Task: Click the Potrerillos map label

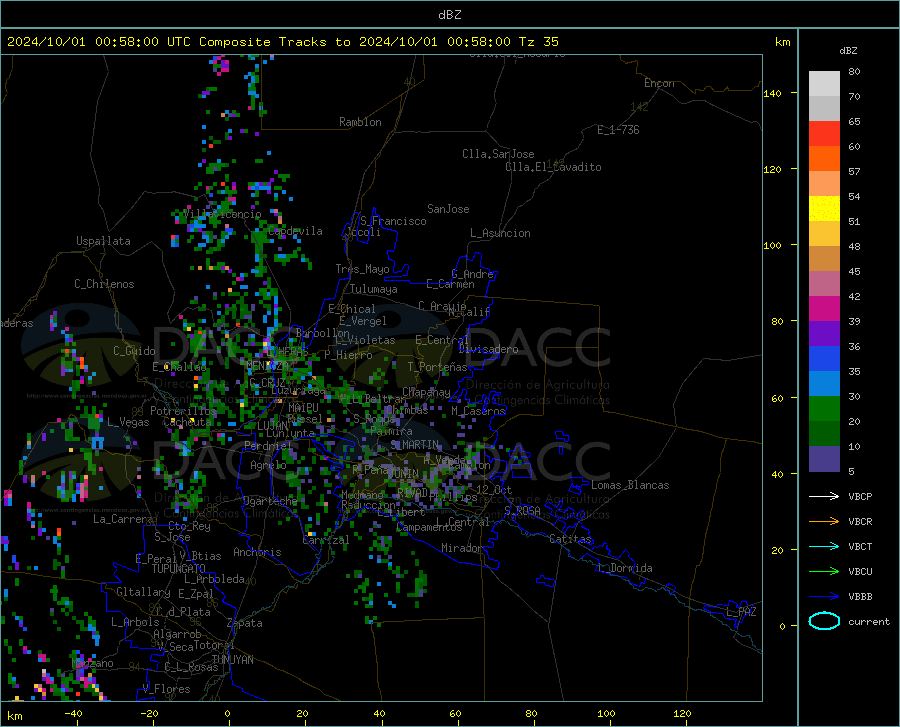Action: pyautogui.click(x=183, y=411)
